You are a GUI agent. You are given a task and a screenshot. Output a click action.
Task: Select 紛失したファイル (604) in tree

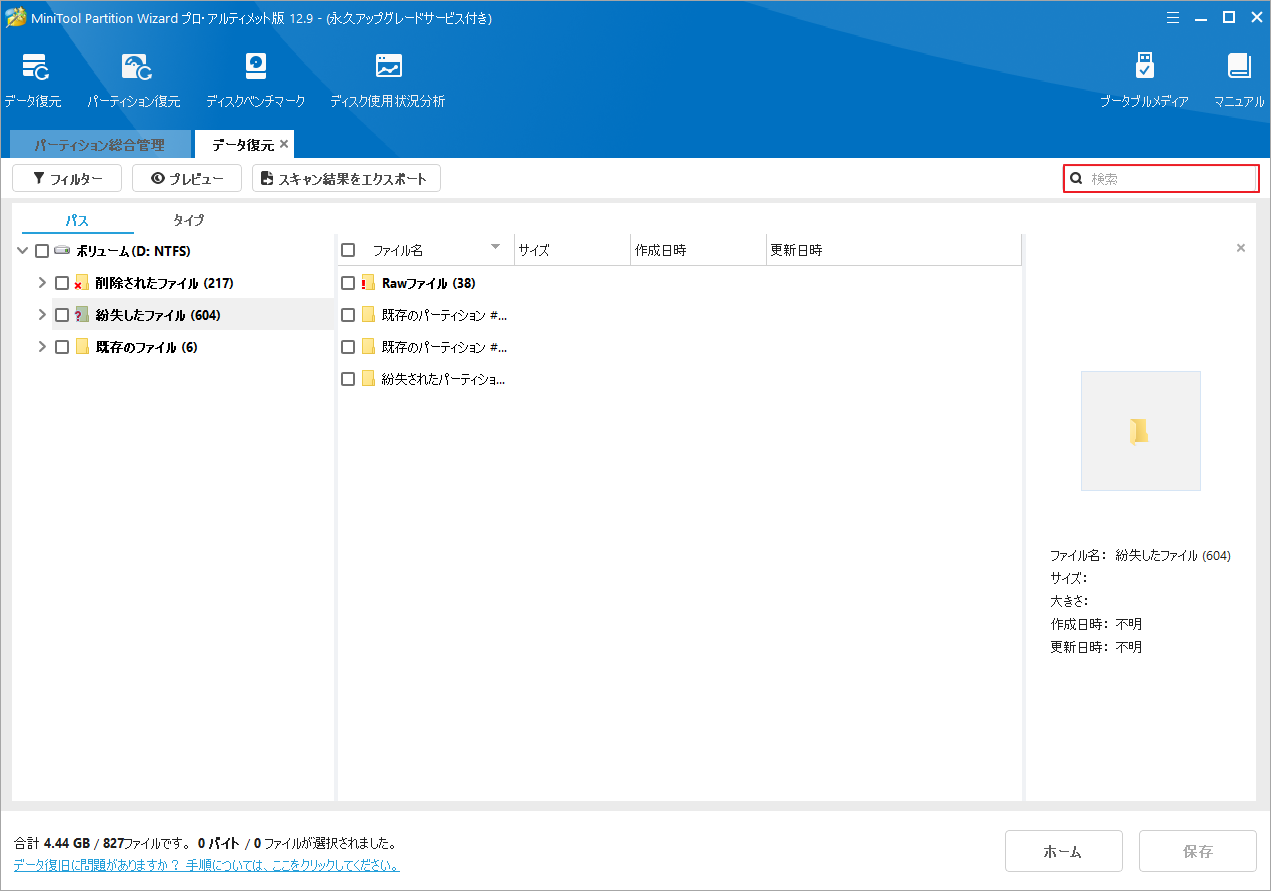point(158,315)
